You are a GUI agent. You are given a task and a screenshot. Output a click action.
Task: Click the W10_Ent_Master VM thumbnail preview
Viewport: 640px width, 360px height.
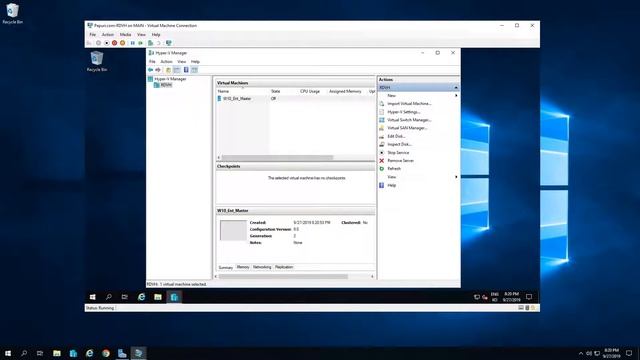tap(233, 231)
